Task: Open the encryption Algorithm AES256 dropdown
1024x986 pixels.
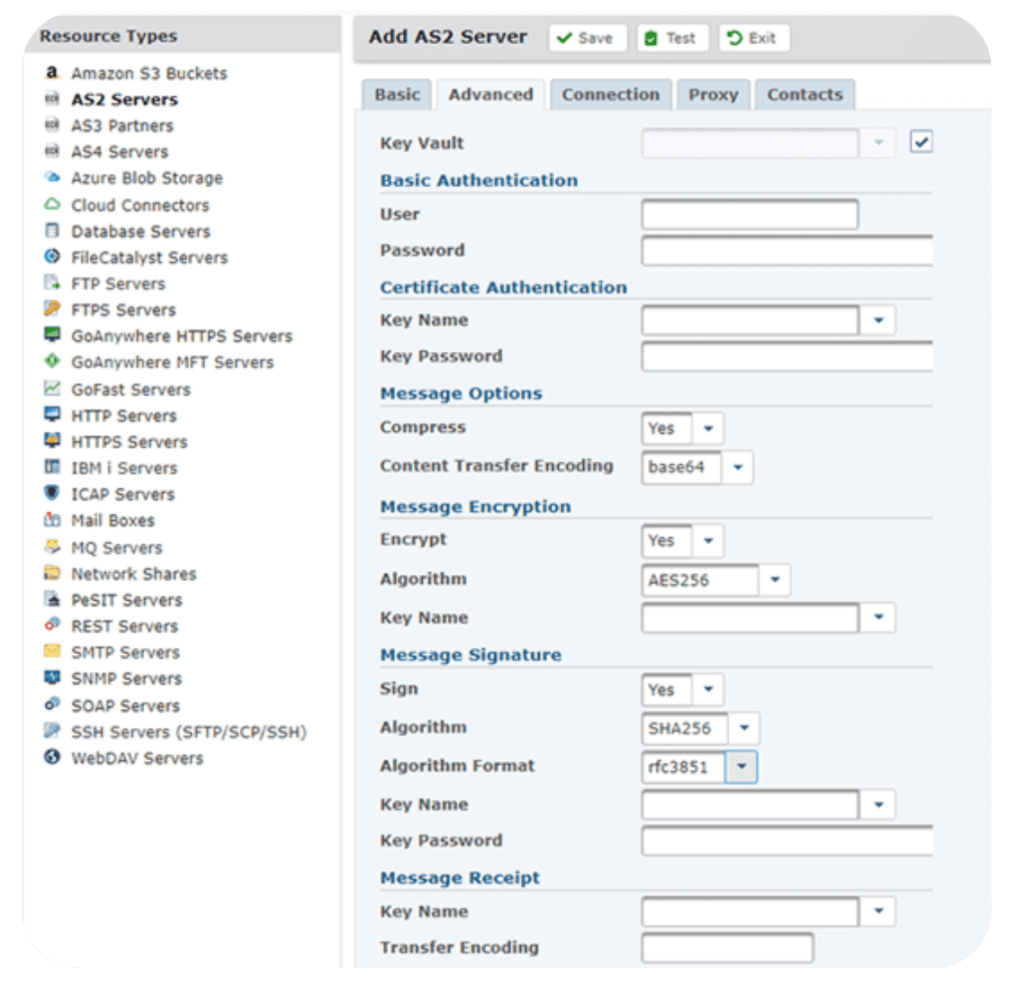Action: click(x=775, y=579)
